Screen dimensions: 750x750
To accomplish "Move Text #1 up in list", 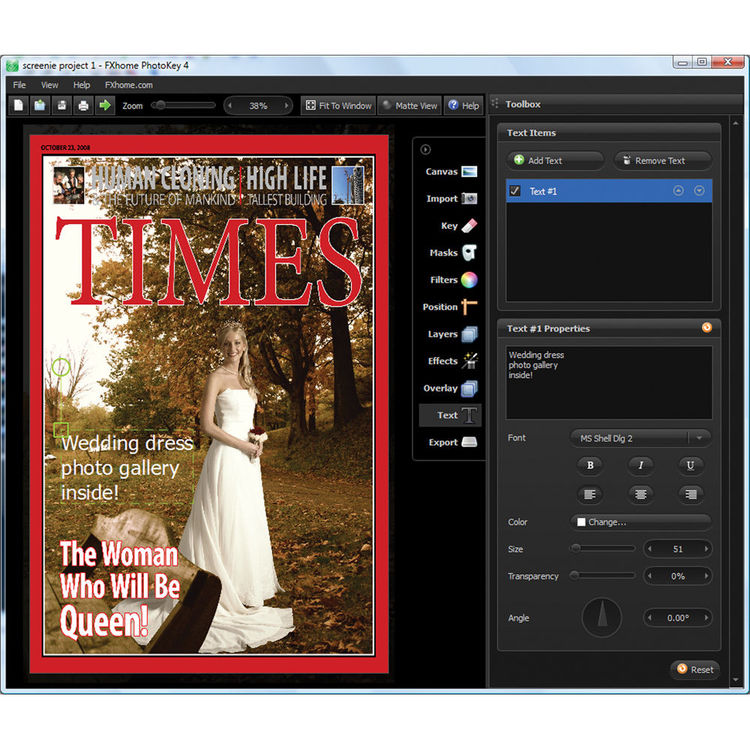I will pos(678,191).
